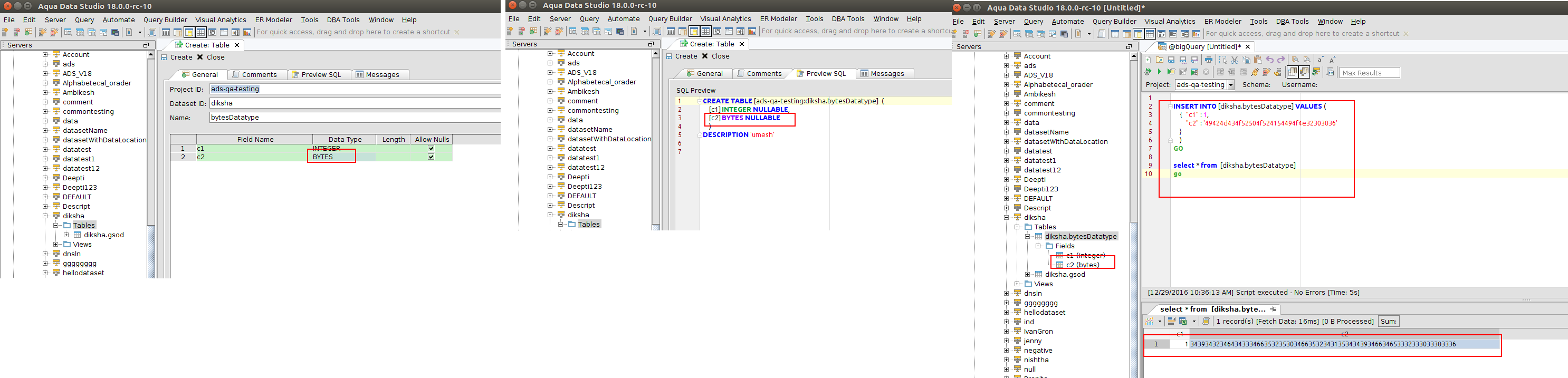Expand diksha.gsod table in left Servers tree
This screenshot has width=1568, height=378.
[66, 235]
